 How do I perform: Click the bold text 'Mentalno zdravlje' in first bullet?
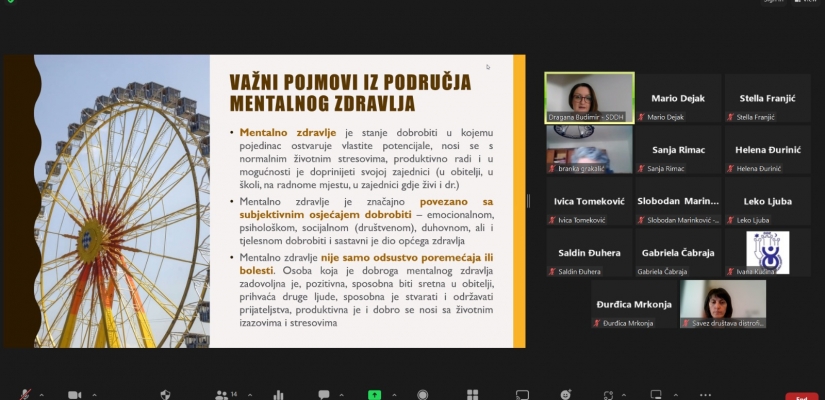[x=288, y=133]
